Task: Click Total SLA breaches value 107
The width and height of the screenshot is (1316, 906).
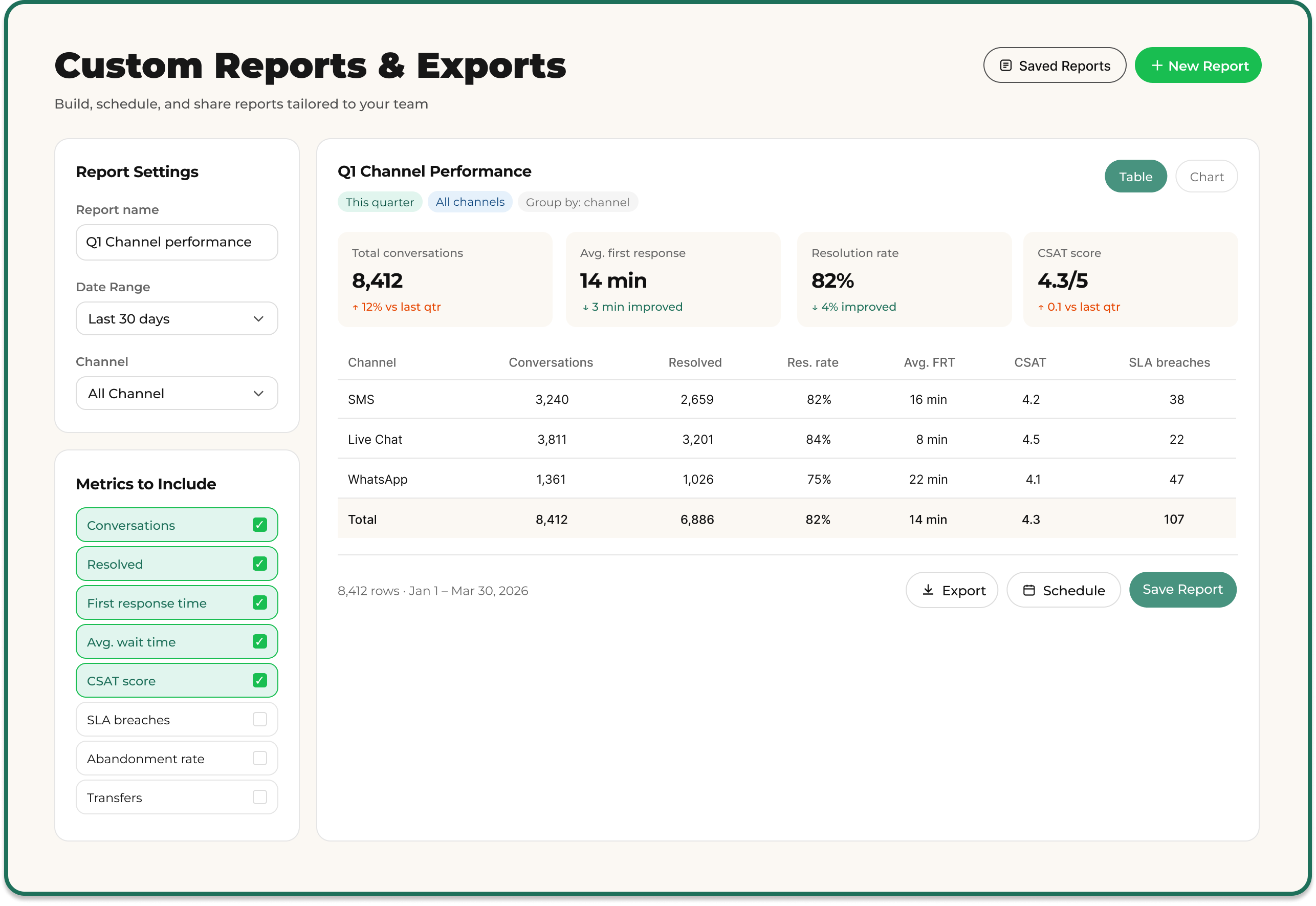Action: tap(1174, 520)
